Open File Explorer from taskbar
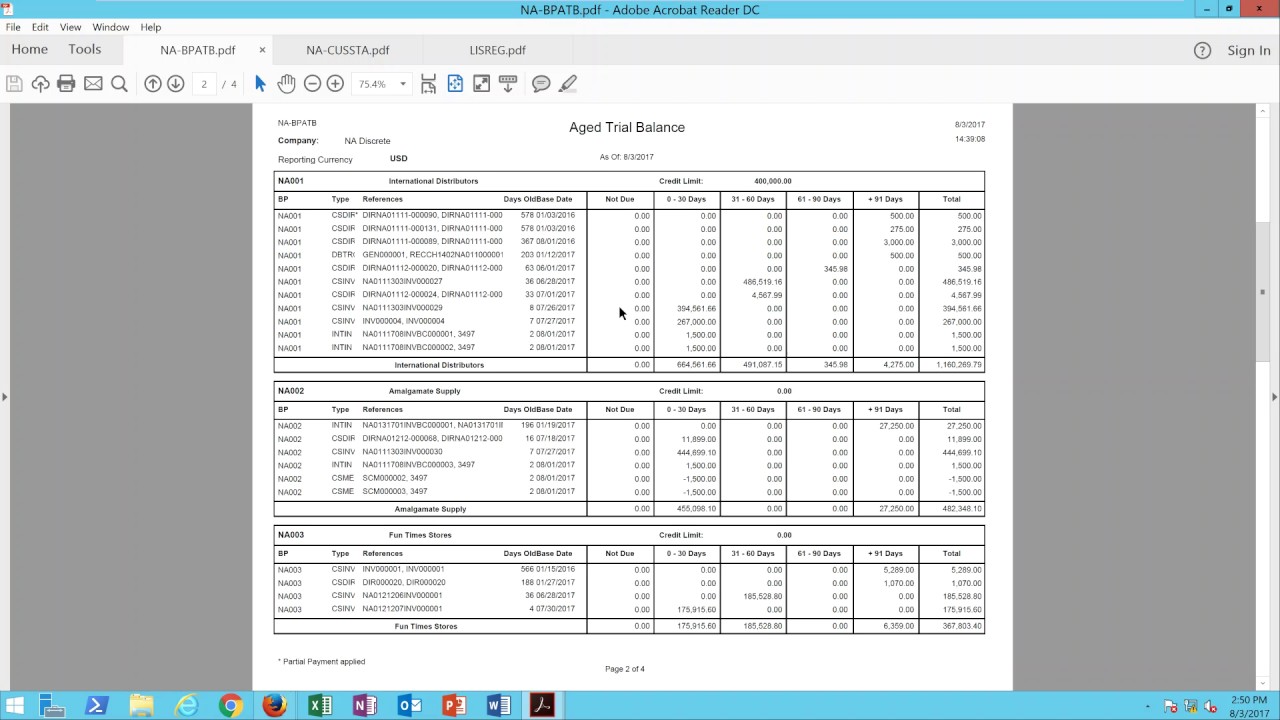This screenshot has width=1280, height=720. coord(141,706)
